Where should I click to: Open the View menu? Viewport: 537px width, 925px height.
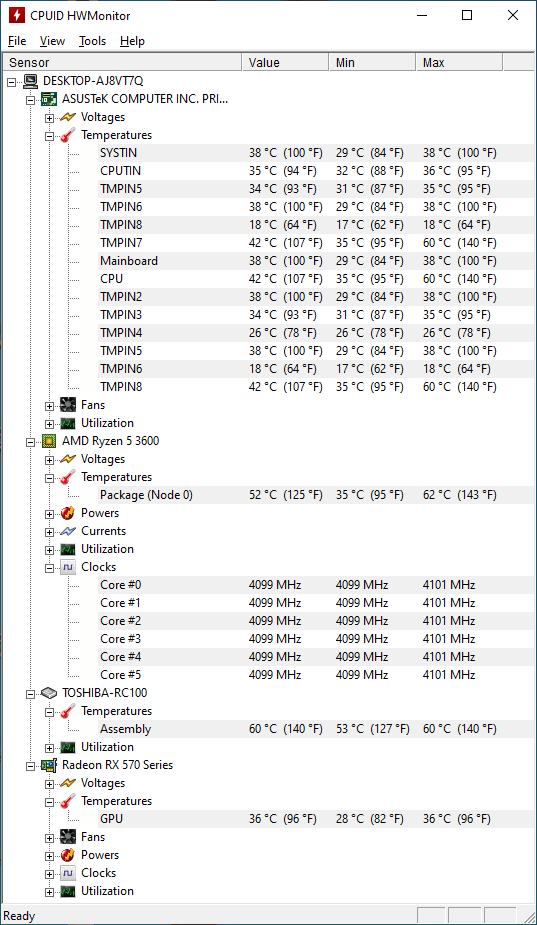pos(52,41)
